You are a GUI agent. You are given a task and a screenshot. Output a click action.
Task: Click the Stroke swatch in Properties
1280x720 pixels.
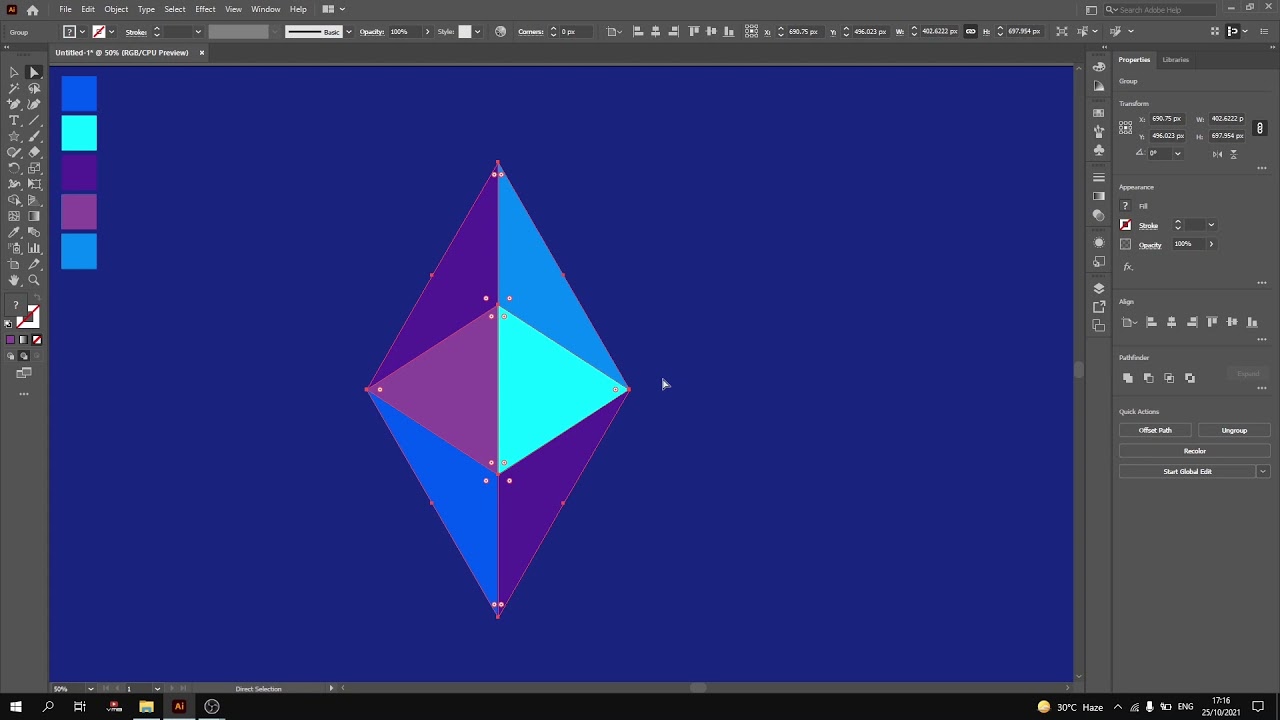coord(1126,225)
